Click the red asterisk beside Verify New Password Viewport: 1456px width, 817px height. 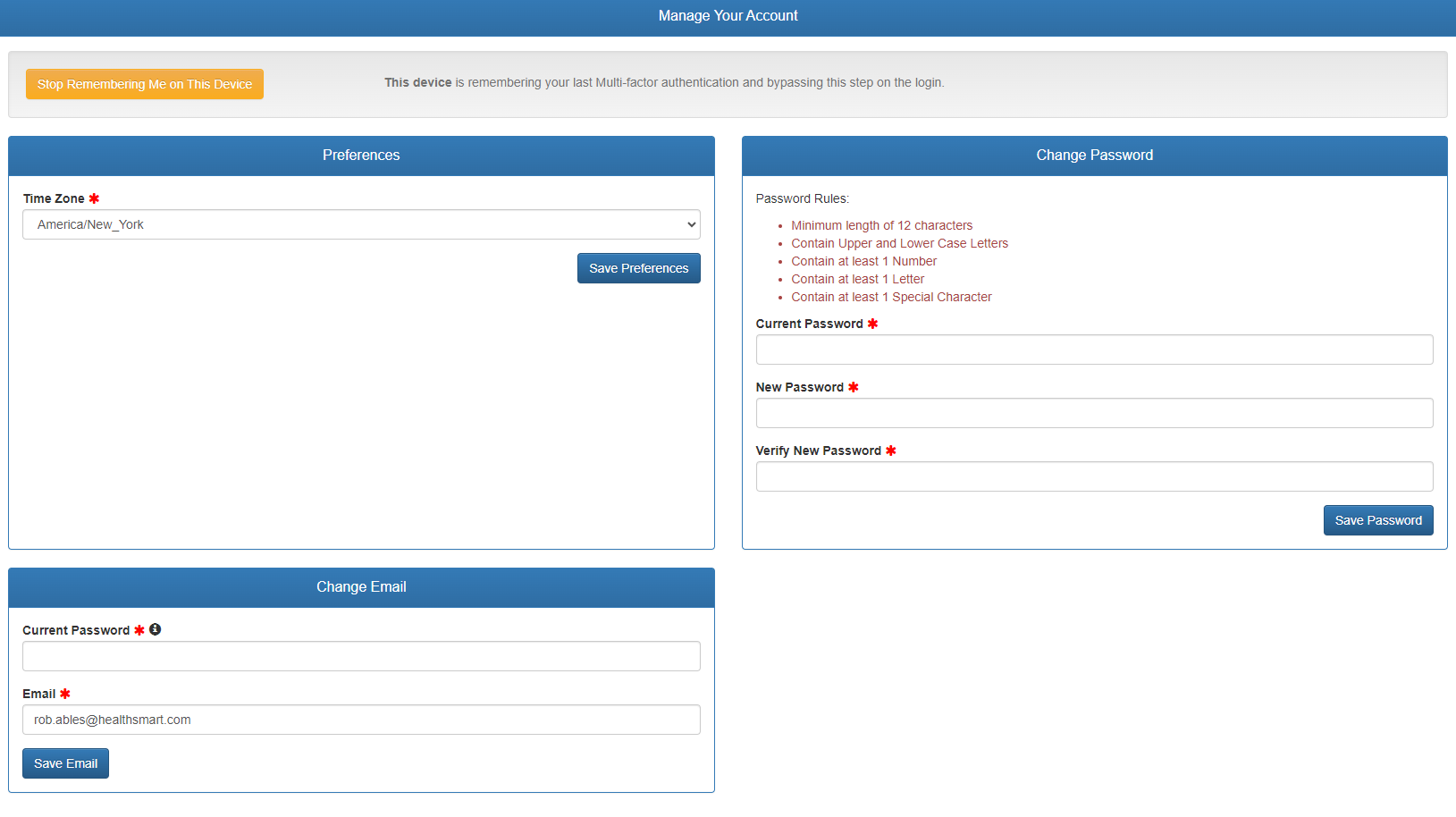891,451
